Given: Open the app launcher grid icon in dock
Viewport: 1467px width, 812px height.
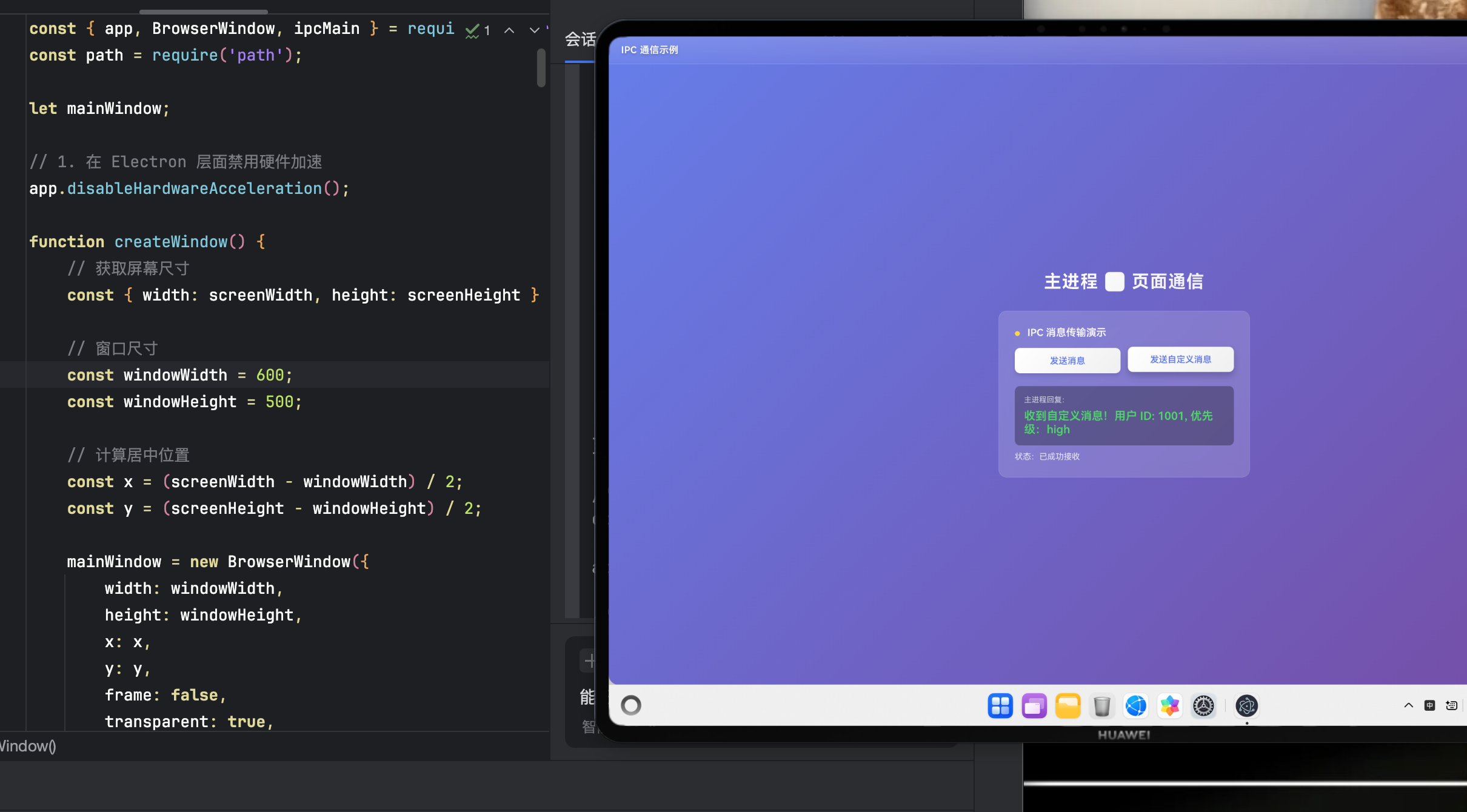Looking at the screenshot, I should [1000, 706].
